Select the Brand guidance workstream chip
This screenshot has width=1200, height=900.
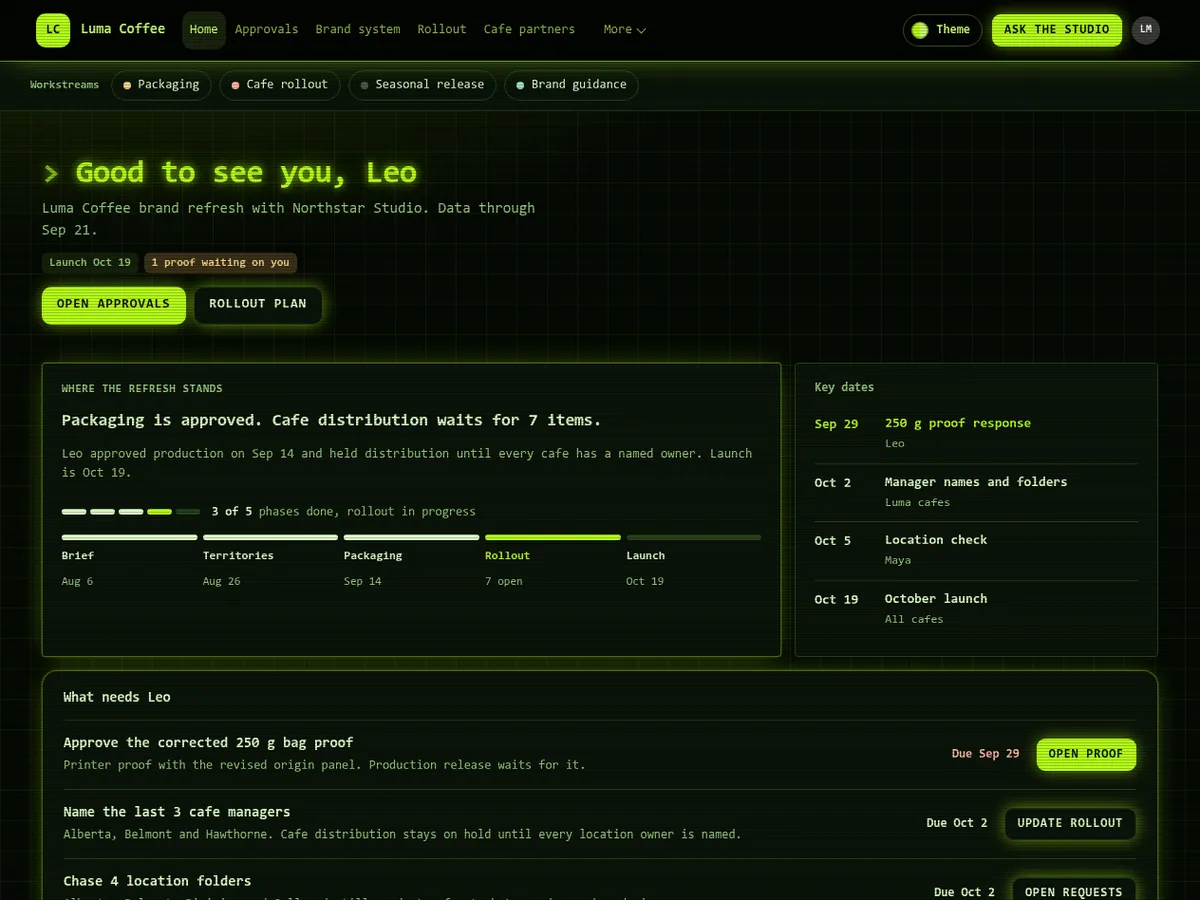point(571,85)
